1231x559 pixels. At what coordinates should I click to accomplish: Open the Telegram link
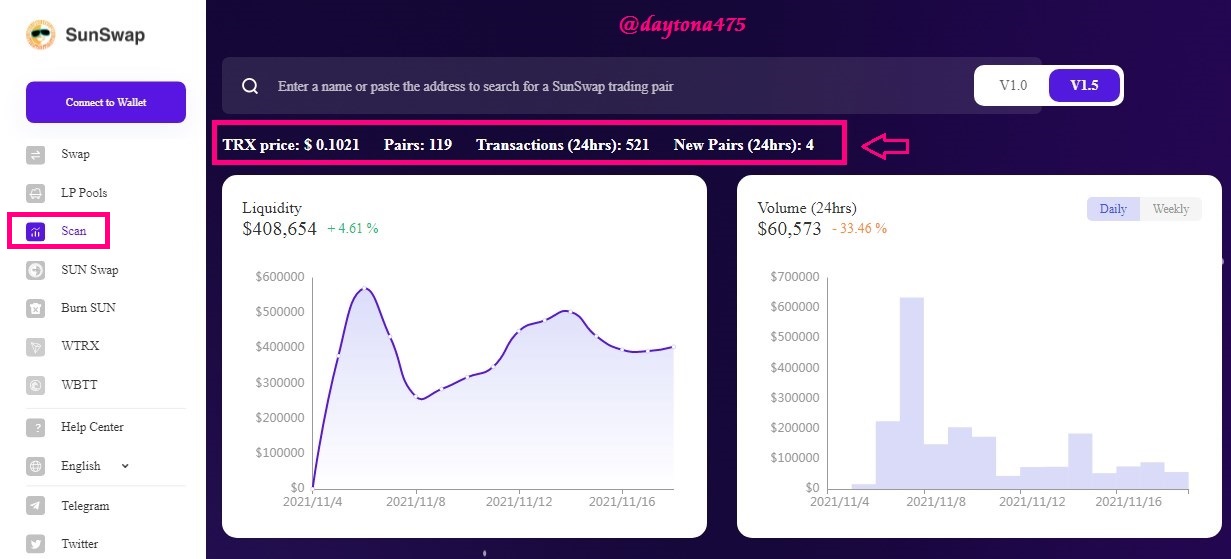click(85, 506)
